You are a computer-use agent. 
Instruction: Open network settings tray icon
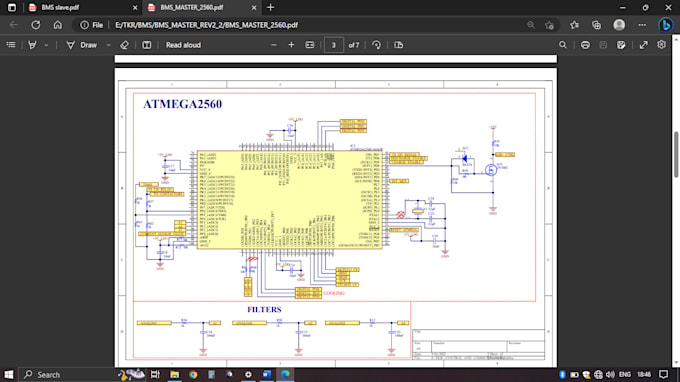598,375
